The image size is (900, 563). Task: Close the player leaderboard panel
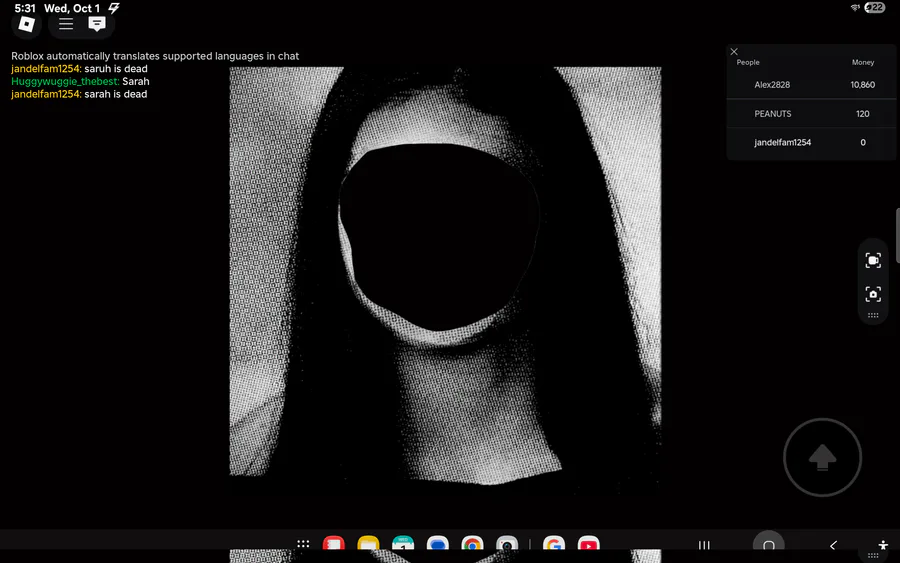pos(734,52)
